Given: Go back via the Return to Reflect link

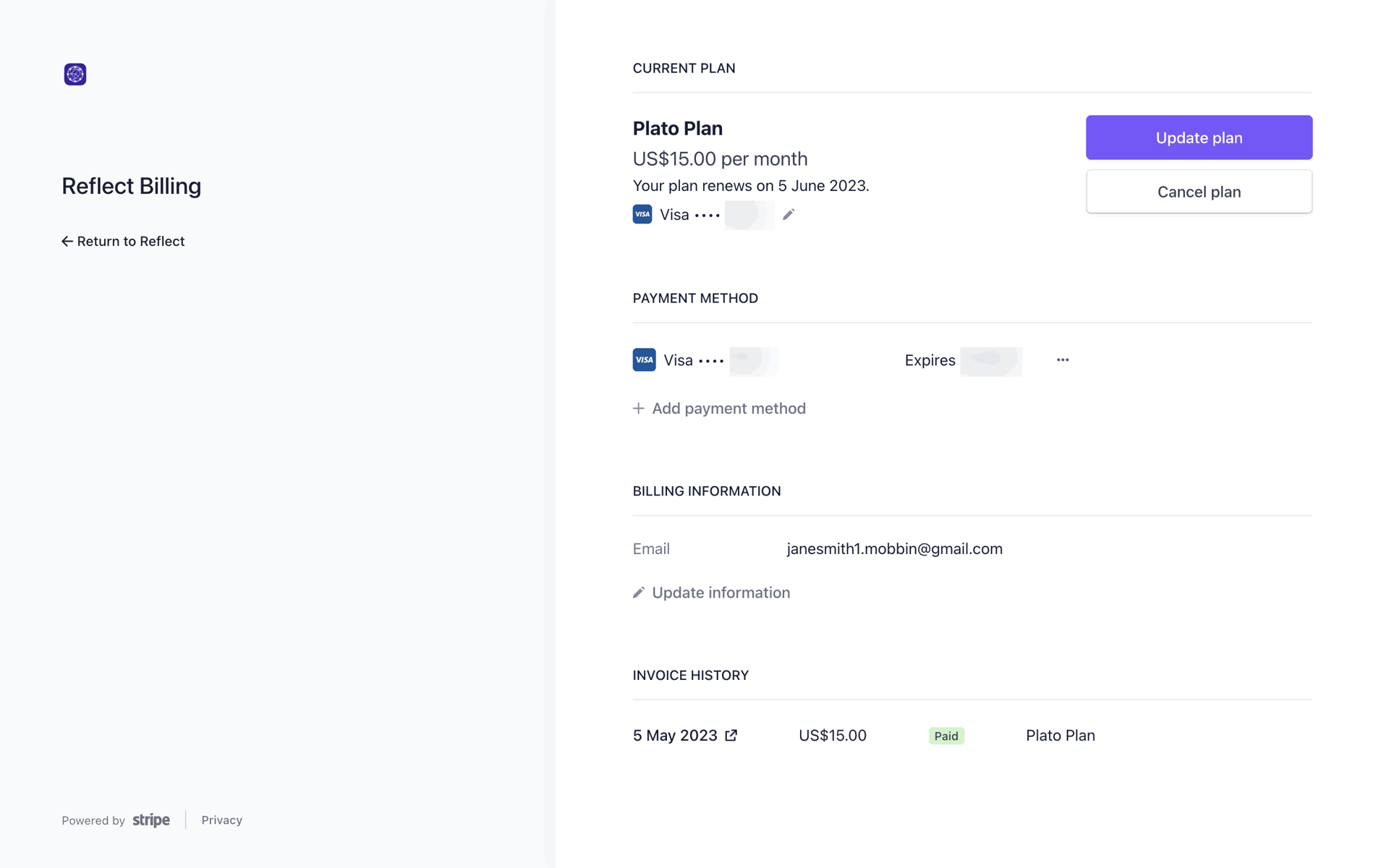Looking at the screenshot, I should 123,241.
